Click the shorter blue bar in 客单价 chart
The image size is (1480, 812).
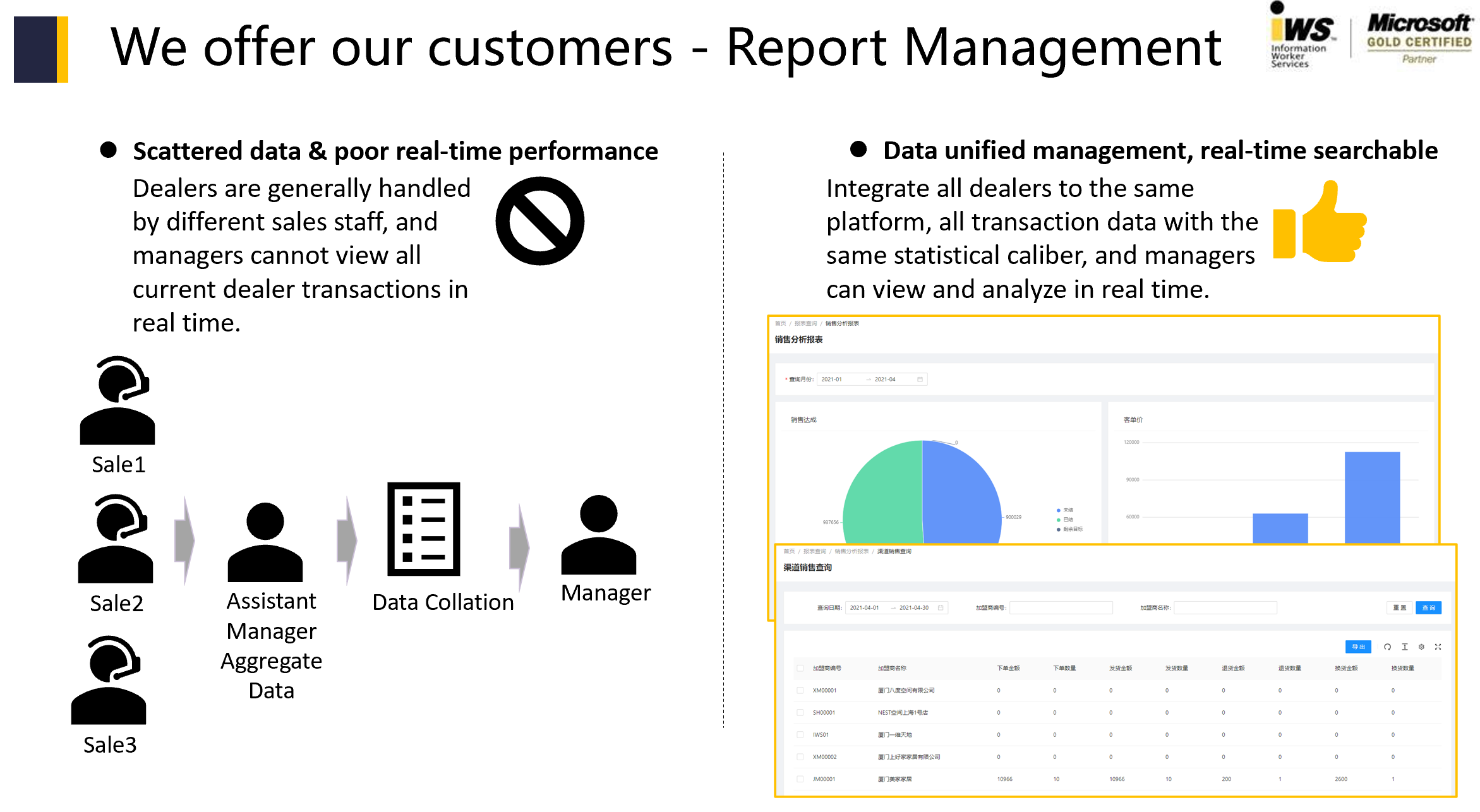click(1280, 528)
